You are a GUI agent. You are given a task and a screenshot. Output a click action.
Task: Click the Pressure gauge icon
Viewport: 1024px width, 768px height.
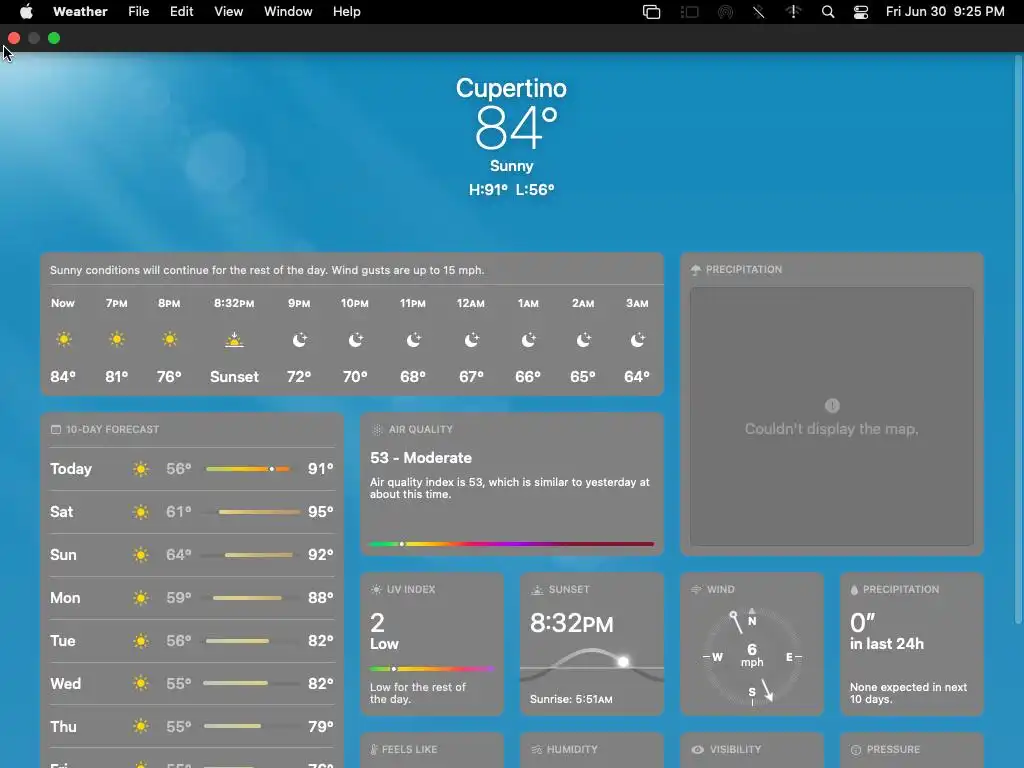856,750
